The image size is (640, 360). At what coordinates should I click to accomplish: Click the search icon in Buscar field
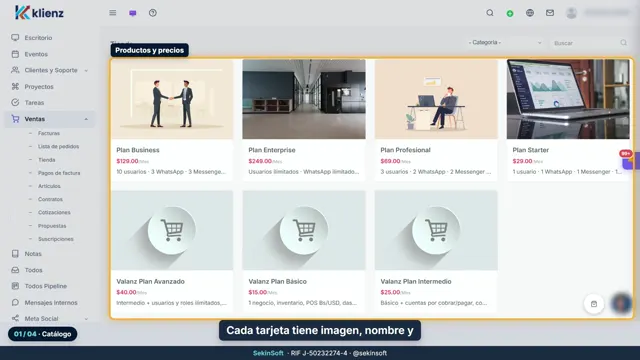point(623,42)
